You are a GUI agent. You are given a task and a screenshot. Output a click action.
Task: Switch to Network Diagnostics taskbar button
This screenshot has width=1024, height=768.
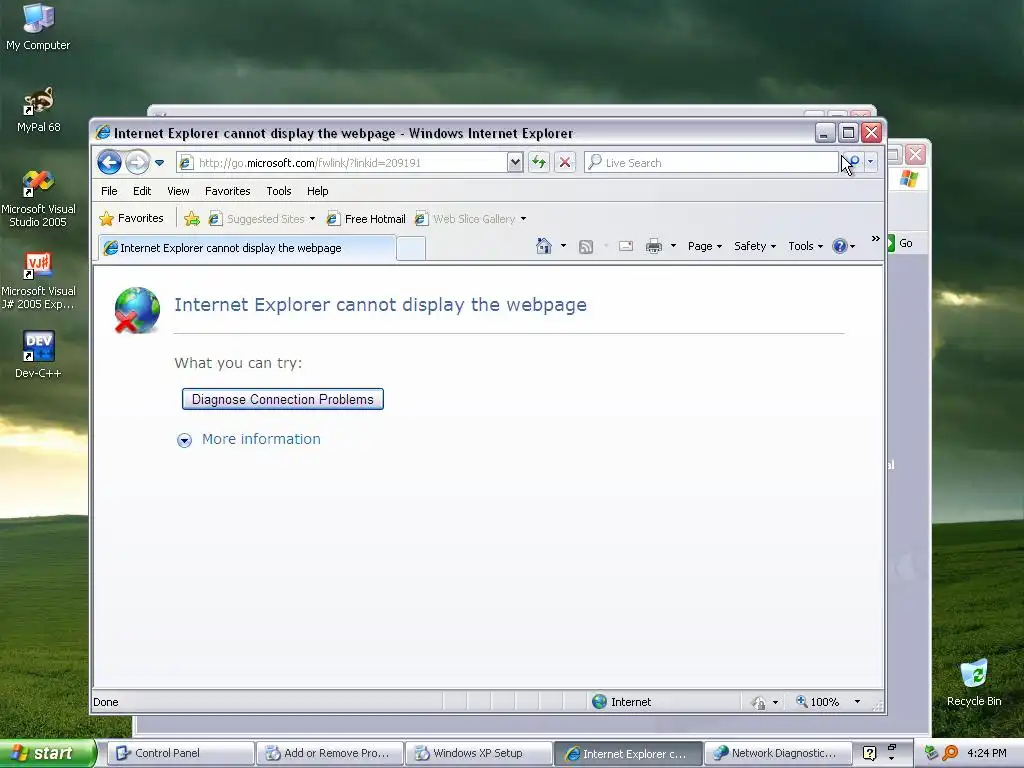click(x=777, y=753)
